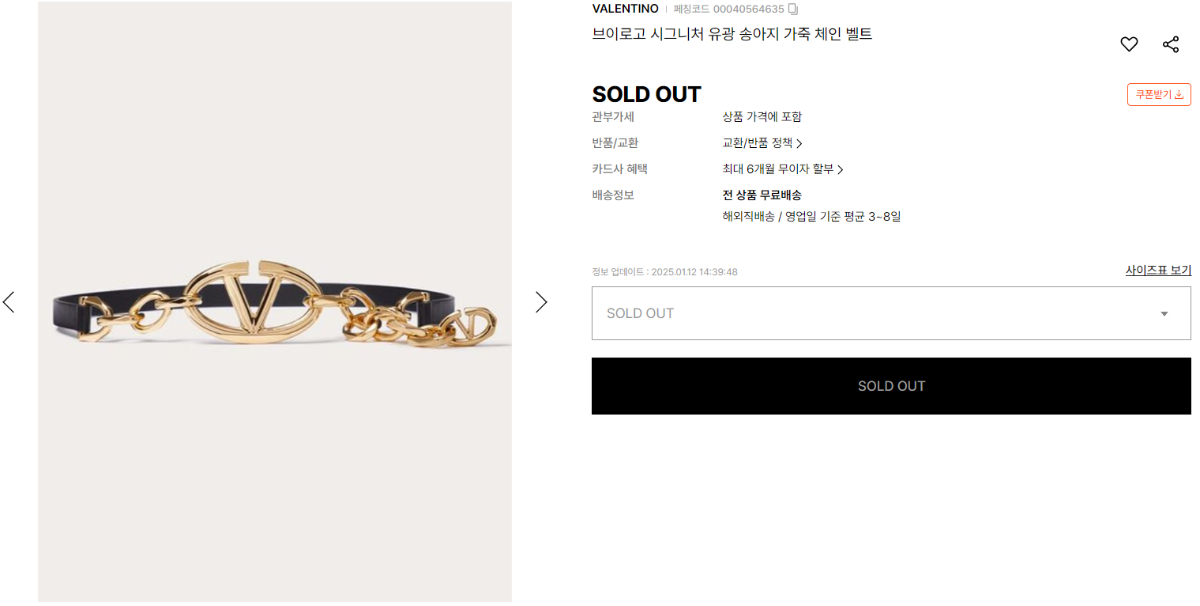Viewport: 1200px width, 606px height.
Task: Open the SOLD OUT option dropdown
Action: (x=891, y=313)
